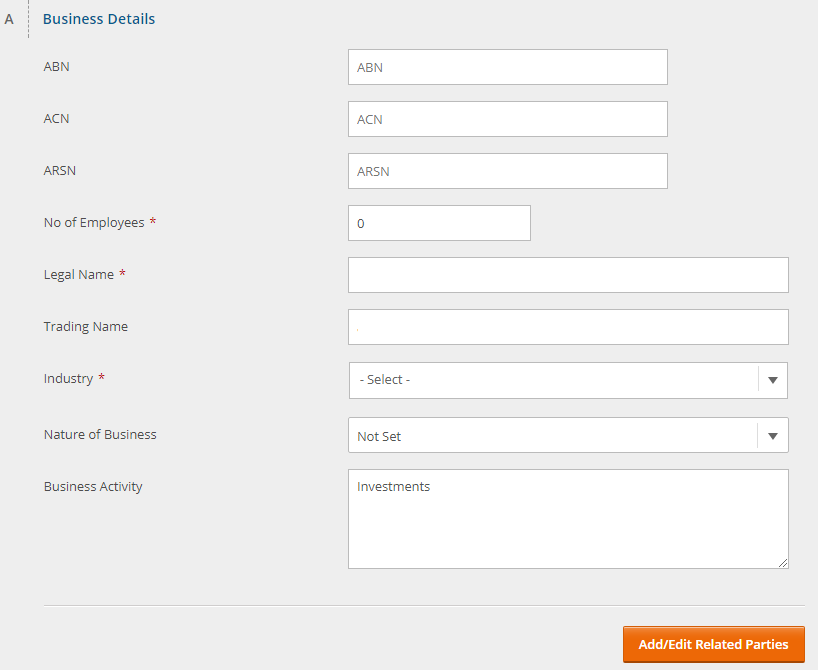818x670 pixels.
Task: Focus the ARSN input field
Action: coord(508,171)
